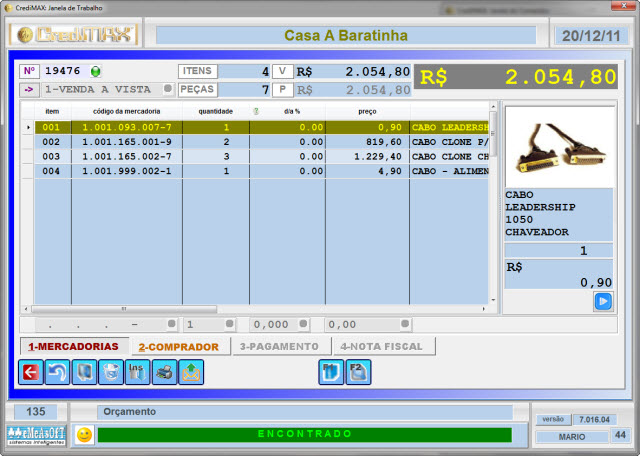Click green globe icon beside order 19476
This screenshot has height=456, width=640.
click(x=96, y=71)
